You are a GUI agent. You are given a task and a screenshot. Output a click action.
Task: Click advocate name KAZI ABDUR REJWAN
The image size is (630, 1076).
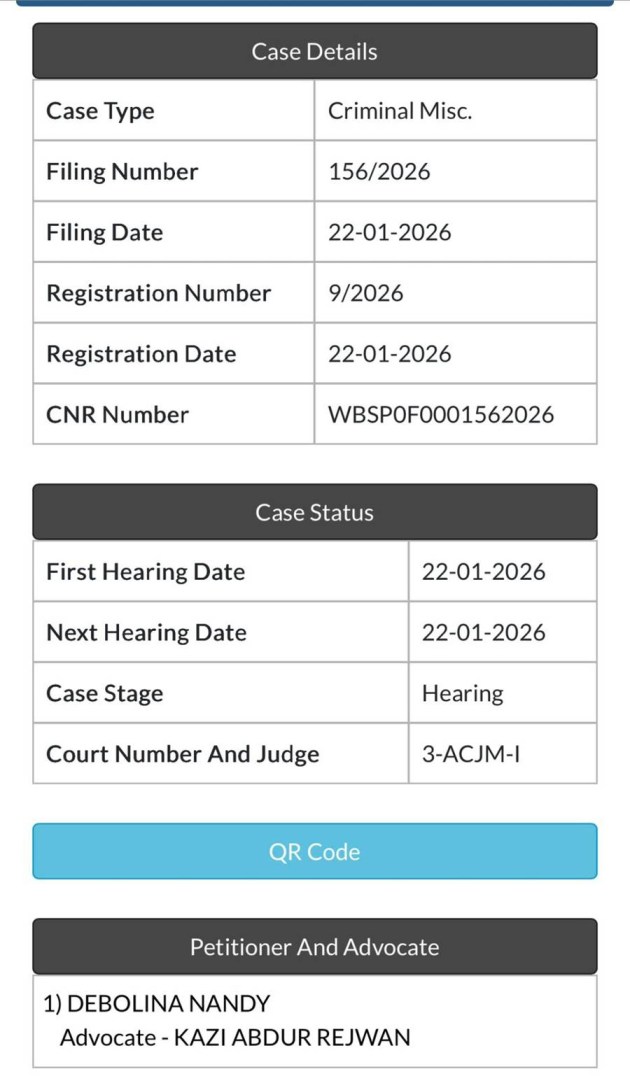click(292, 1037)
